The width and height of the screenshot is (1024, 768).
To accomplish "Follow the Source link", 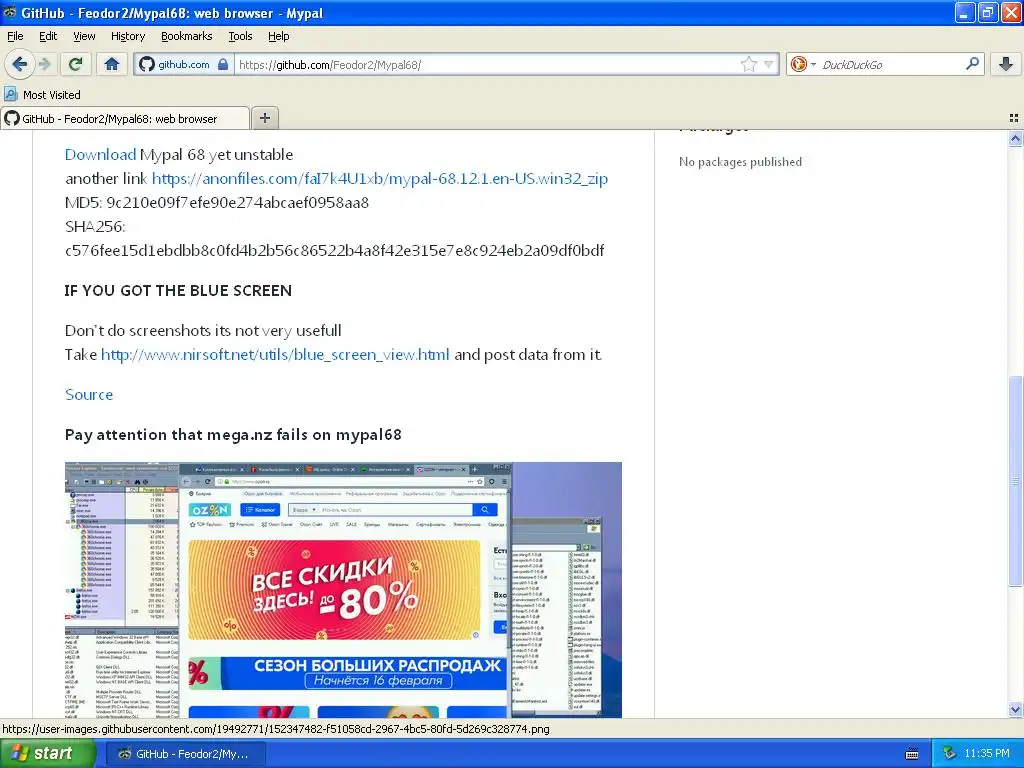I will pos(89,394).
